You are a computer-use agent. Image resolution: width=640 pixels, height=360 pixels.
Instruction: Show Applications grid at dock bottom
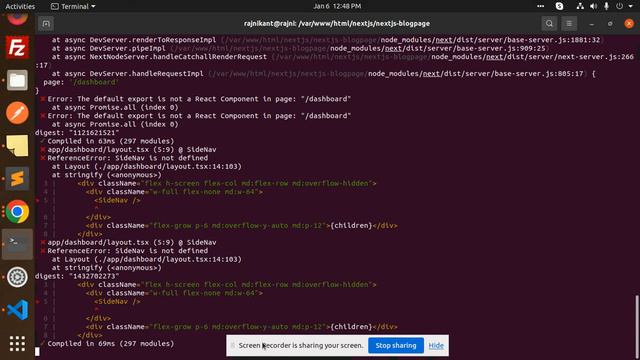coord(17,343)
